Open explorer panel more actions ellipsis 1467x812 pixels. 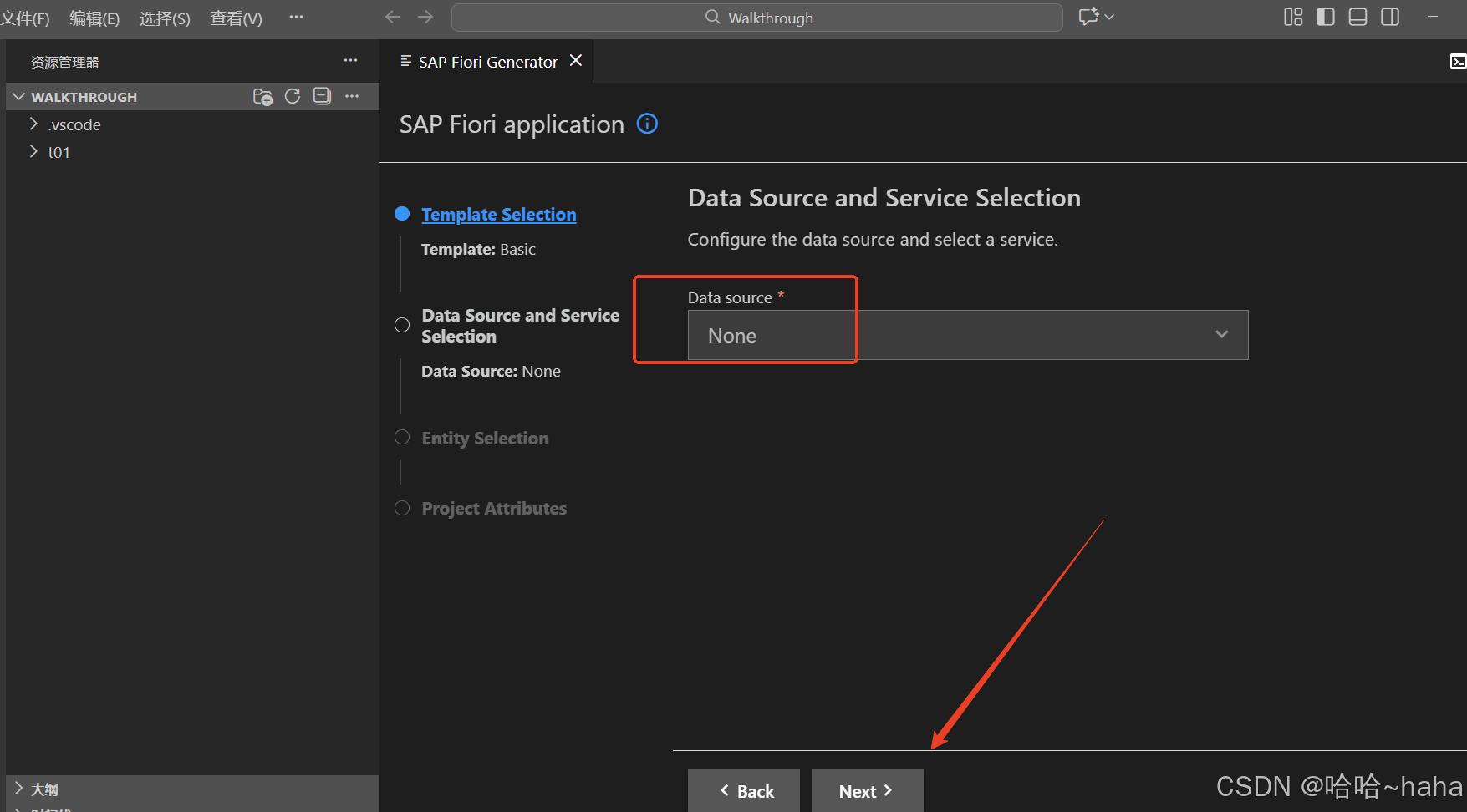[x=350, y=61]
